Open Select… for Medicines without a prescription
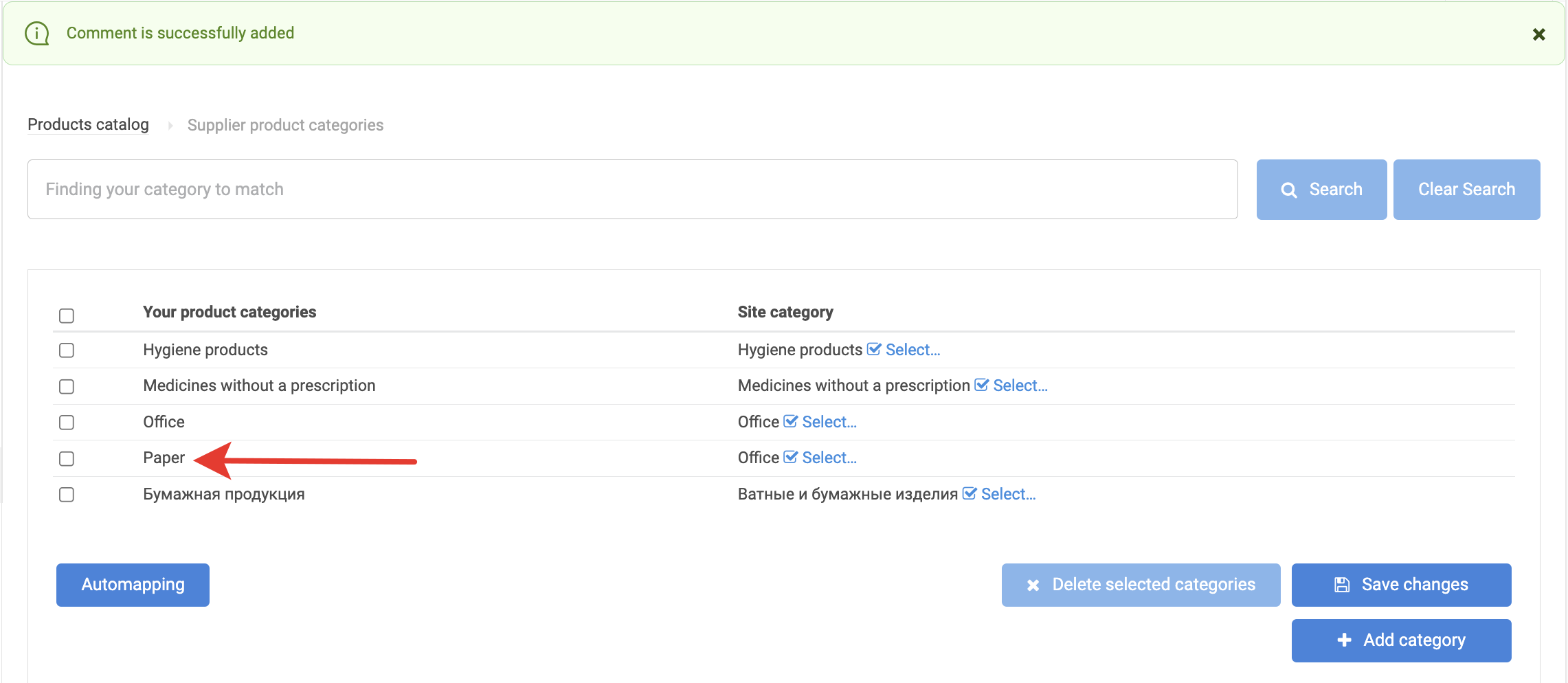 tap(1020, 385)
